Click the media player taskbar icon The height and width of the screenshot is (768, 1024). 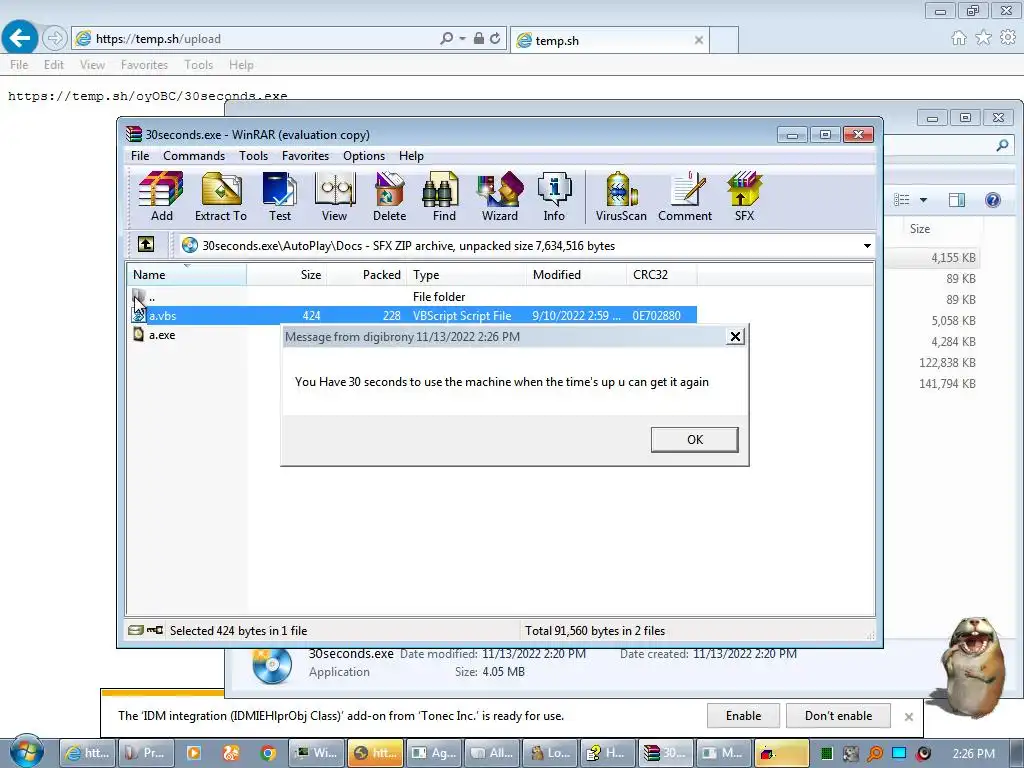click(194, 753)
